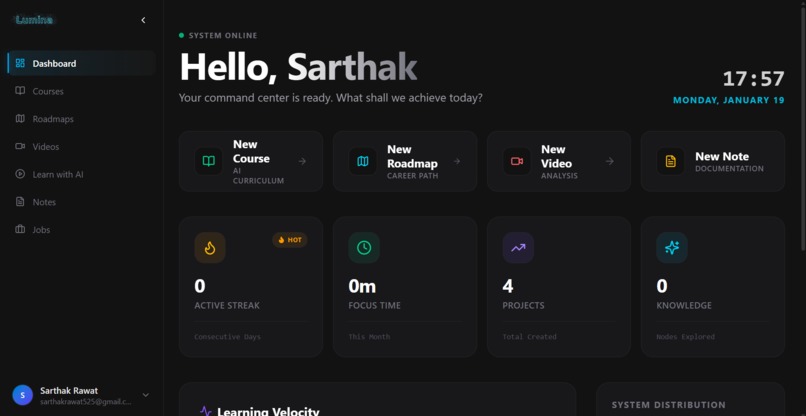Viewport: 806px width, 416px height.
Task: Collapse the sidebar with the chevron
Action: click(x=143, y=20)
